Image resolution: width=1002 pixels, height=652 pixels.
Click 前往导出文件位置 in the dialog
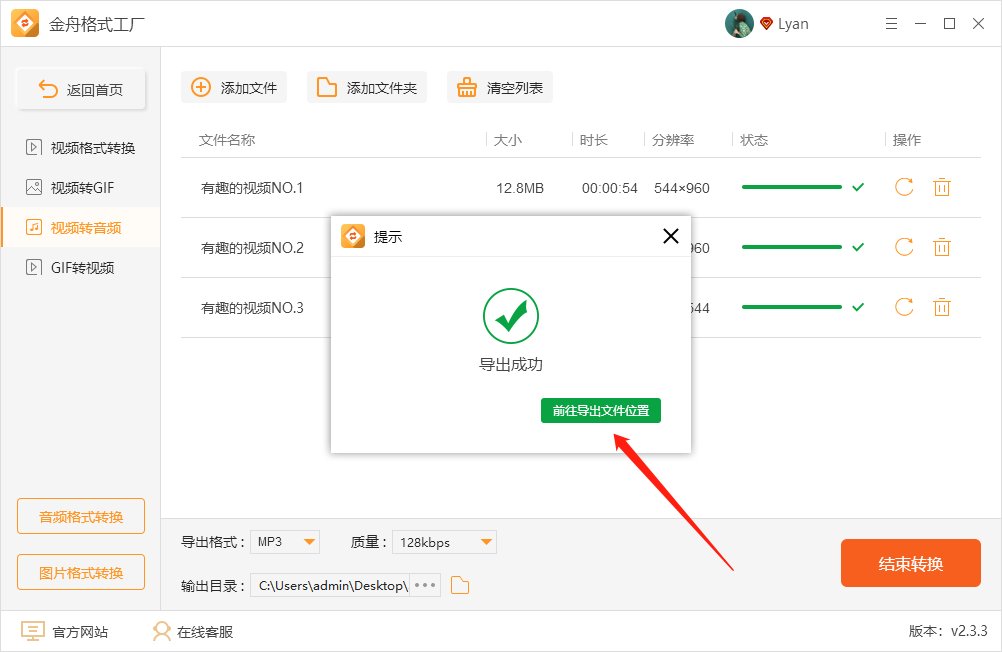(x=600, y=410)
